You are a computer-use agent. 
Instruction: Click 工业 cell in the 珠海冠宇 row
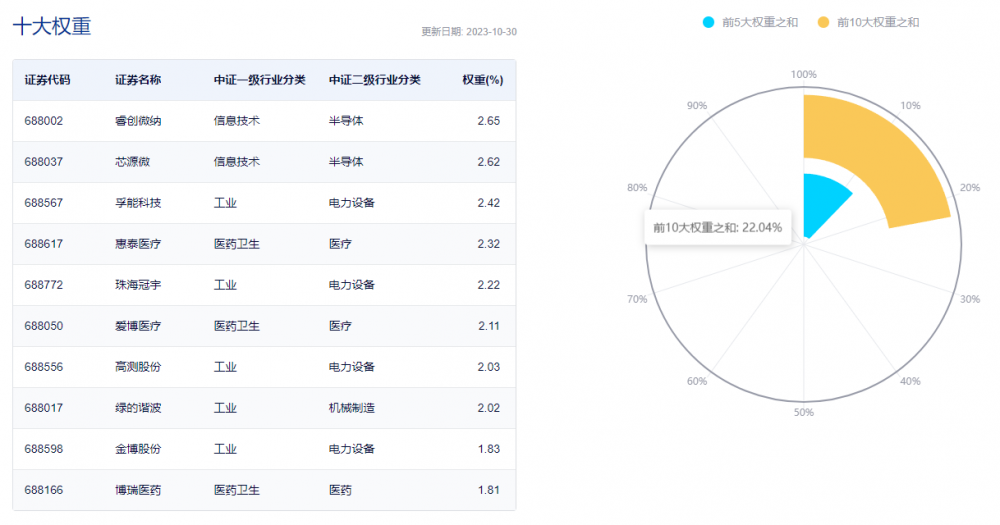point(225,285)
